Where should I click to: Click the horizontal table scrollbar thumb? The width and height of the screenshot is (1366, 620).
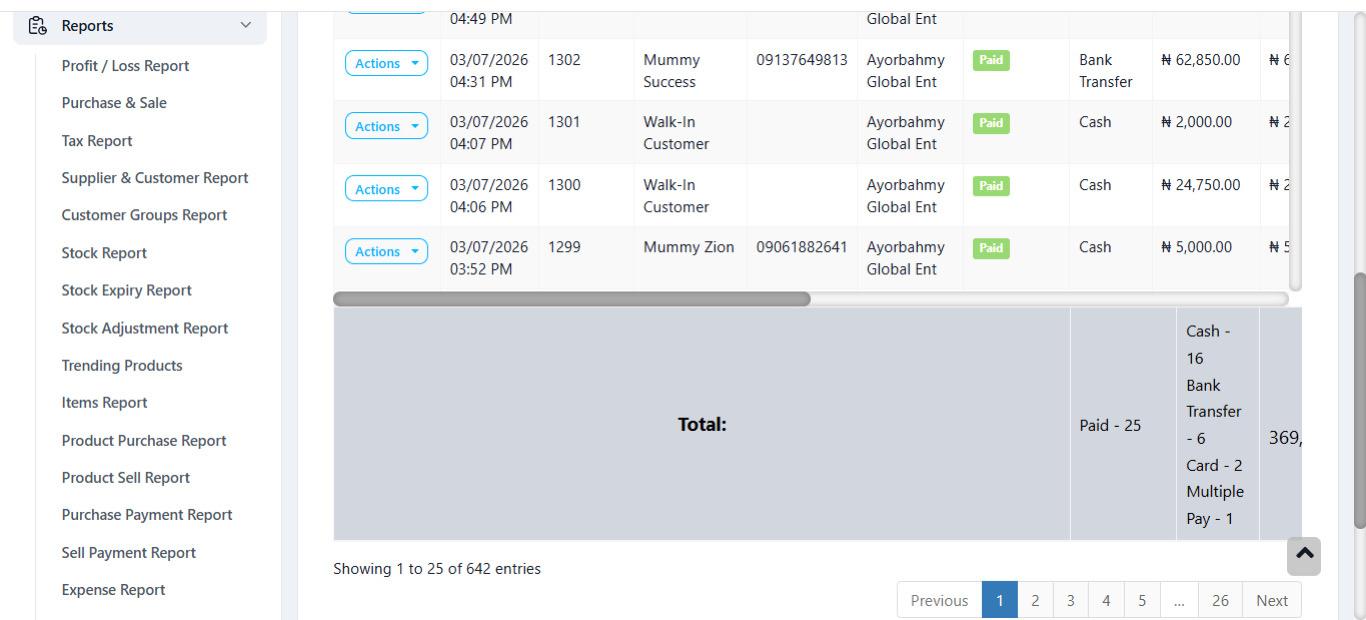[x=571, y=299]
